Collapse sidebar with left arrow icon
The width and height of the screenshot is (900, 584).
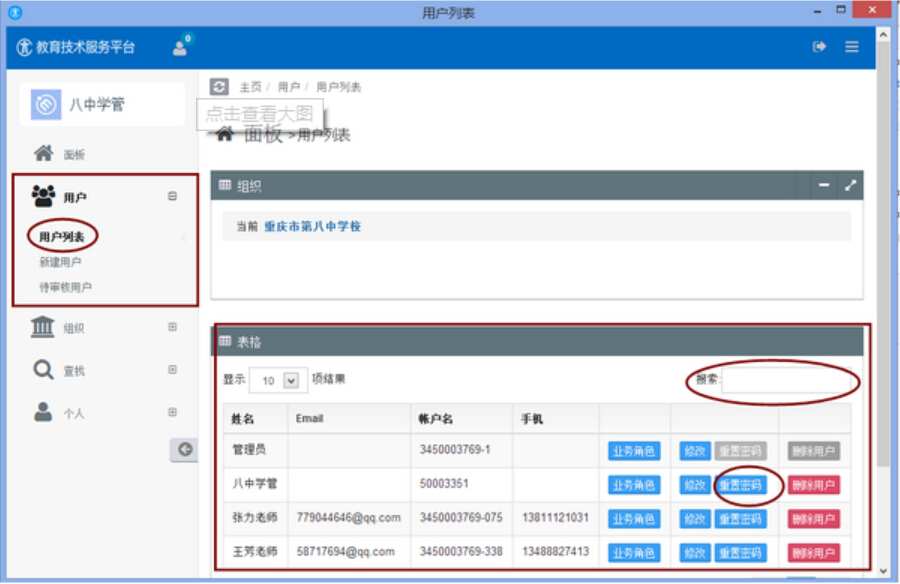[184, 450]
